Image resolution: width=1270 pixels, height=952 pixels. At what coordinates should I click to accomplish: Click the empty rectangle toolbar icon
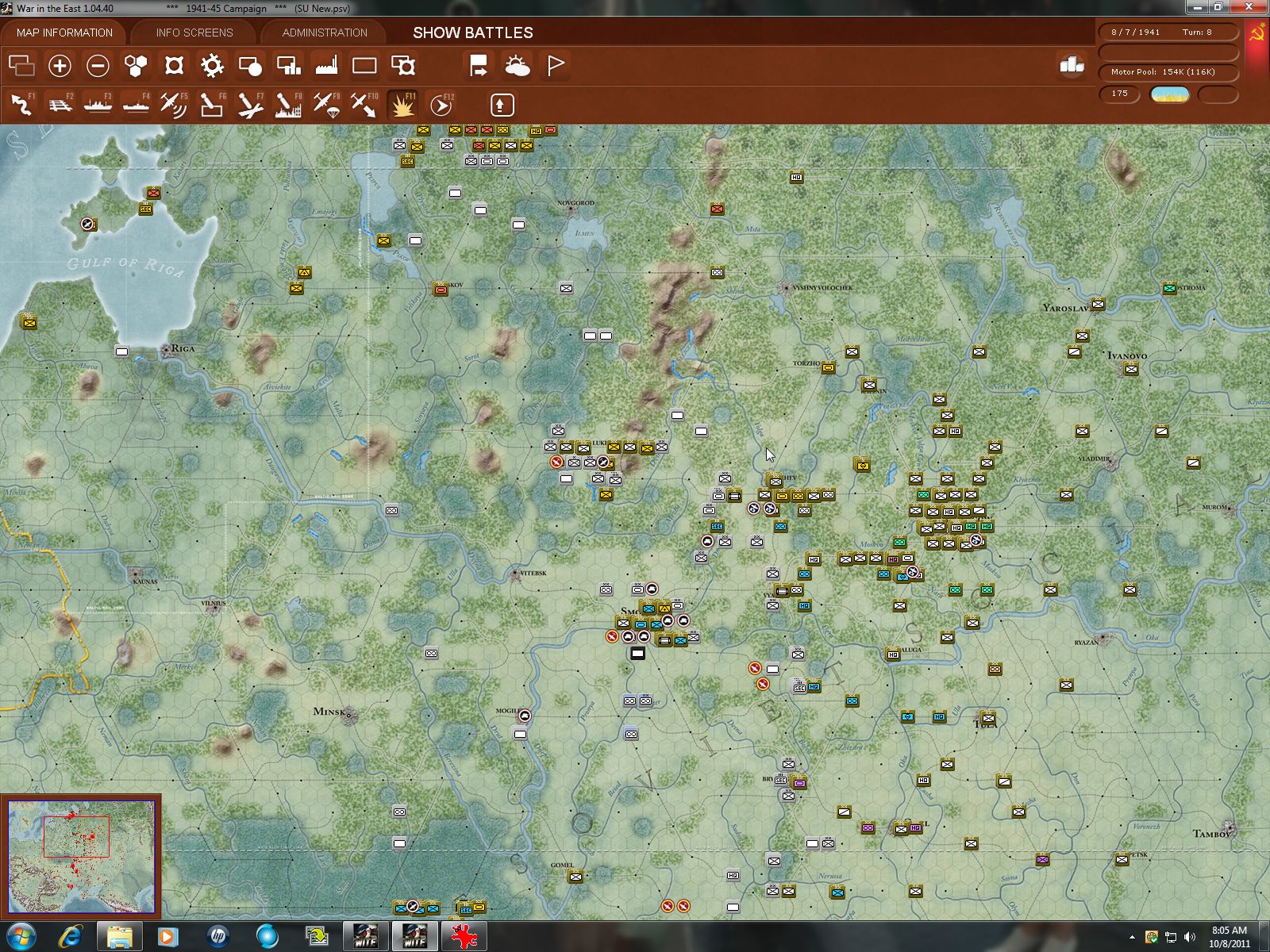[x=364, y=66]
